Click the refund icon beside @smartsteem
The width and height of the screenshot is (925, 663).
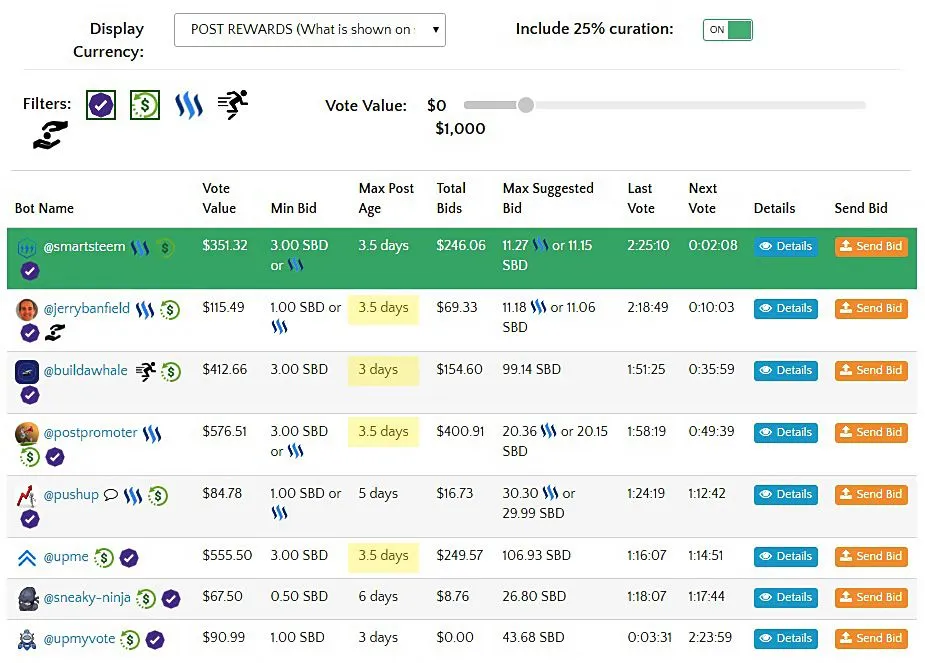pyautogui.click(x=165, y=248)
